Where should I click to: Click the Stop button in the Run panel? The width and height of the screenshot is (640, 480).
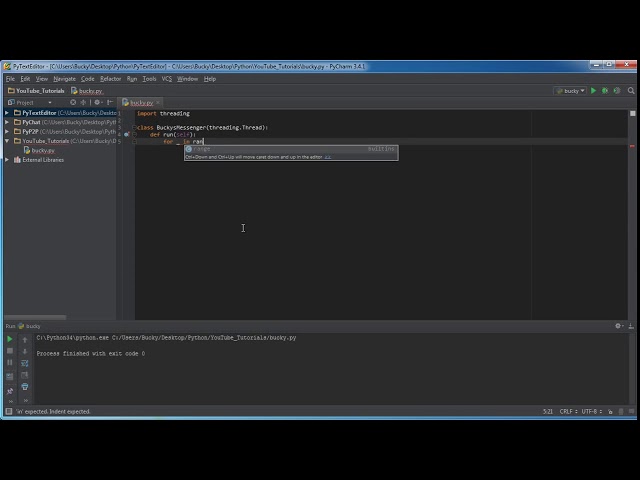(x=10, y=351)
